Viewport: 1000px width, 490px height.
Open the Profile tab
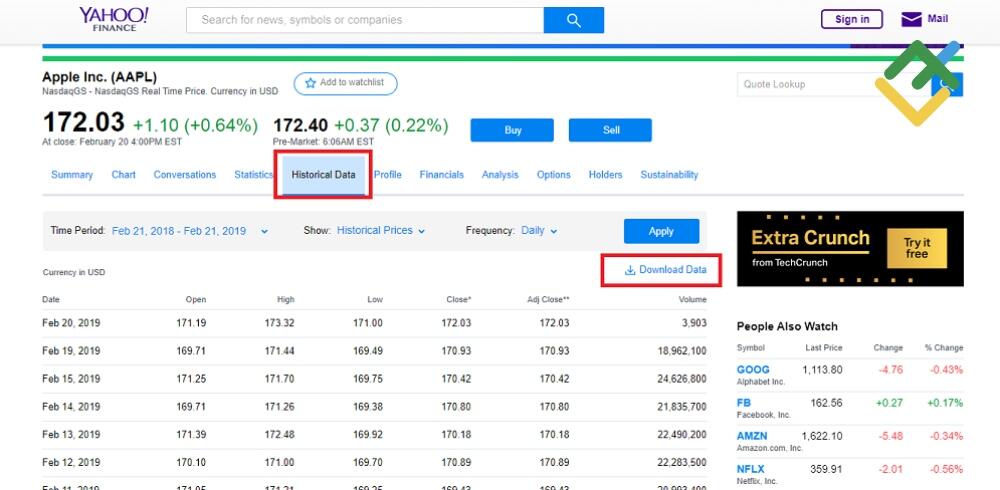388,175
